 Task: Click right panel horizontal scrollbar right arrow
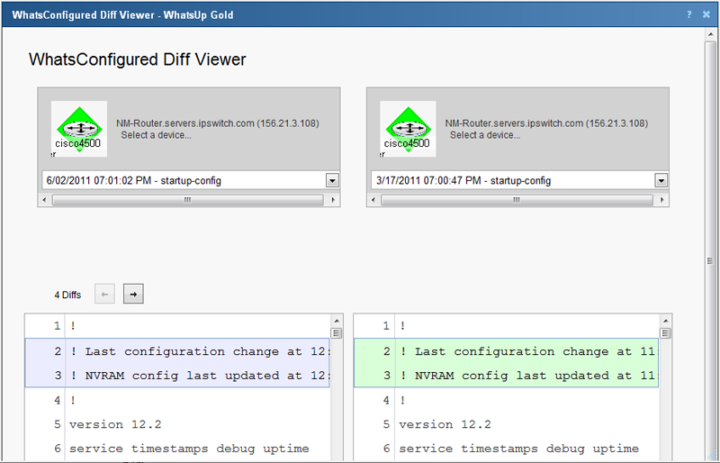click(662, 200)
